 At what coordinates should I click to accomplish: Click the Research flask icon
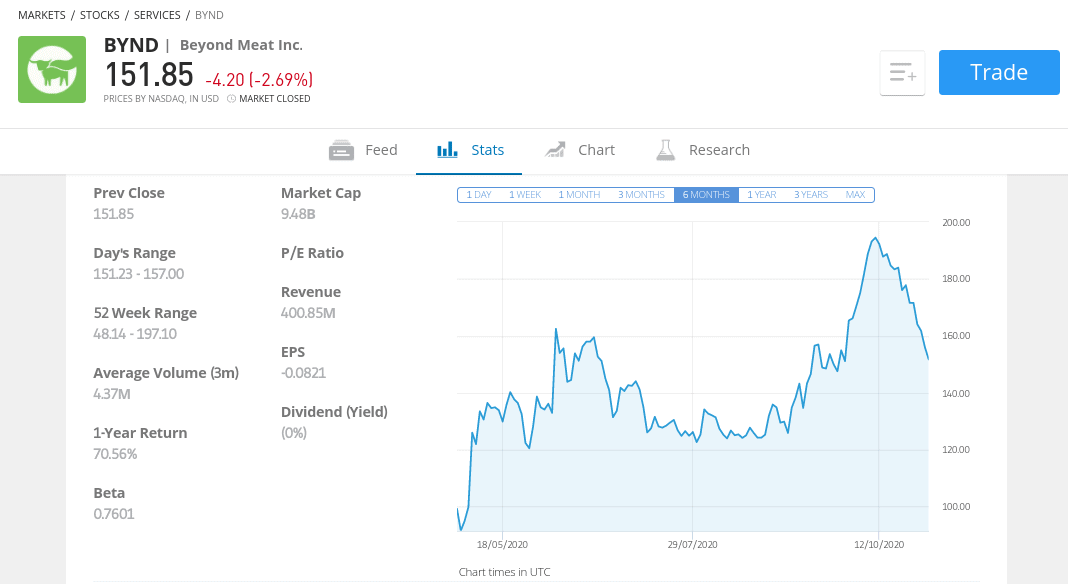click(x=665, y=150)
